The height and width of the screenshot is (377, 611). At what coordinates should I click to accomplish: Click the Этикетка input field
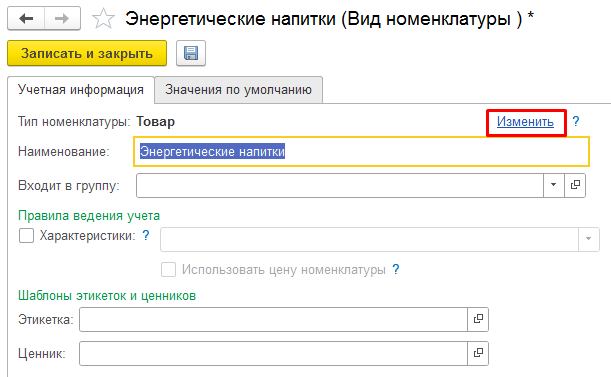click(273, 319)
